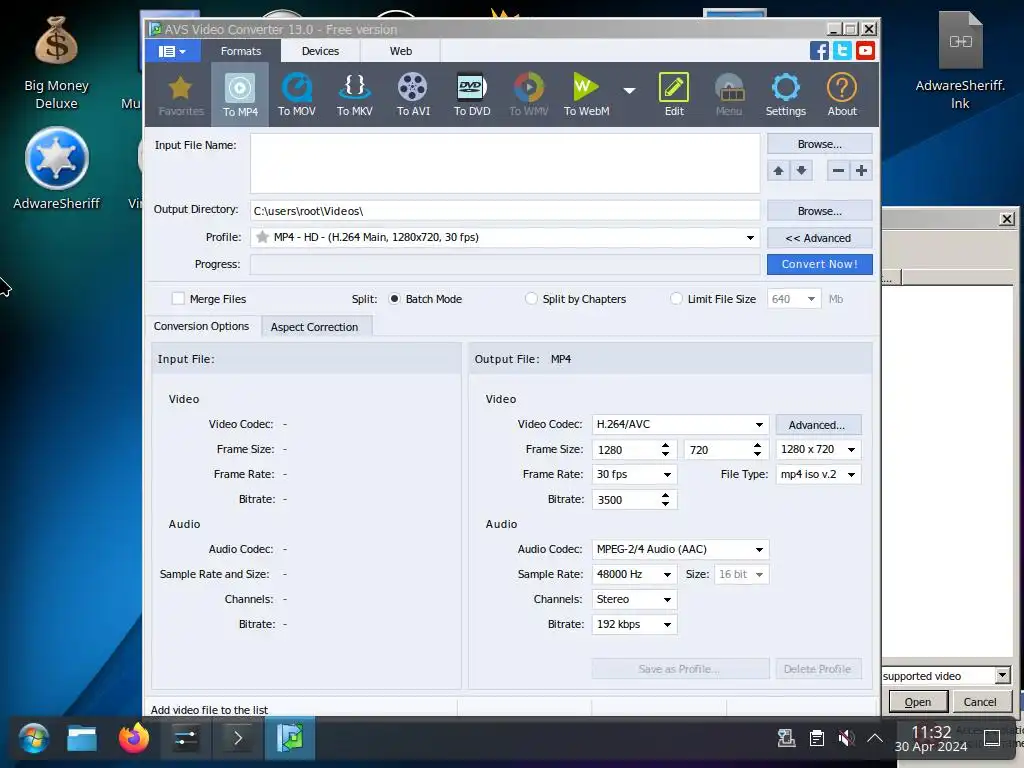Open the Settings gear icon
Image resolution: width=1024 pixels, height=768 pixels.
(785, 95)
